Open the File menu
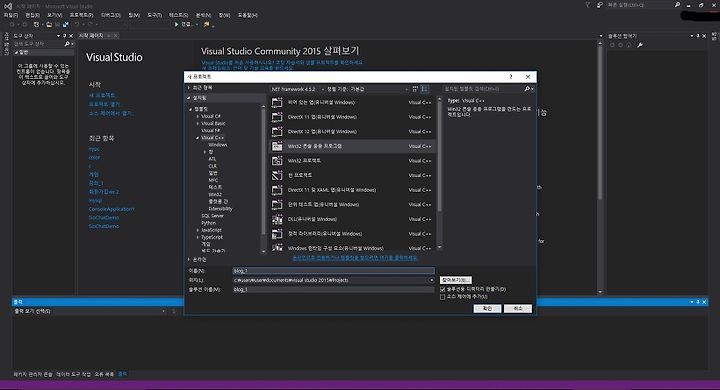720x390 pixels. 11,15
